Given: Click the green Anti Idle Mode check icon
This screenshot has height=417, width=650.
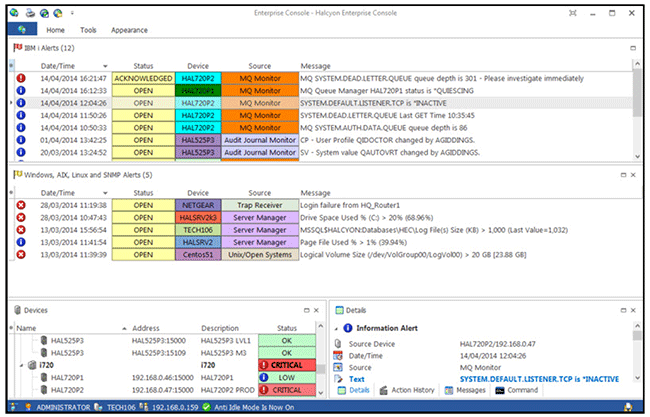Looking at the screenshot, I should pos(206,407).
